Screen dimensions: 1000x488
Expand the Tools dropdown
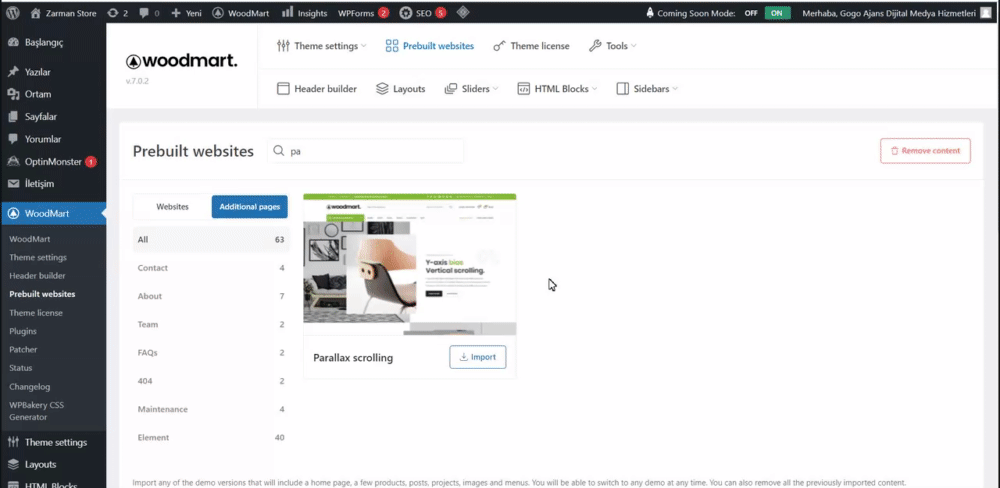[612, 46]
